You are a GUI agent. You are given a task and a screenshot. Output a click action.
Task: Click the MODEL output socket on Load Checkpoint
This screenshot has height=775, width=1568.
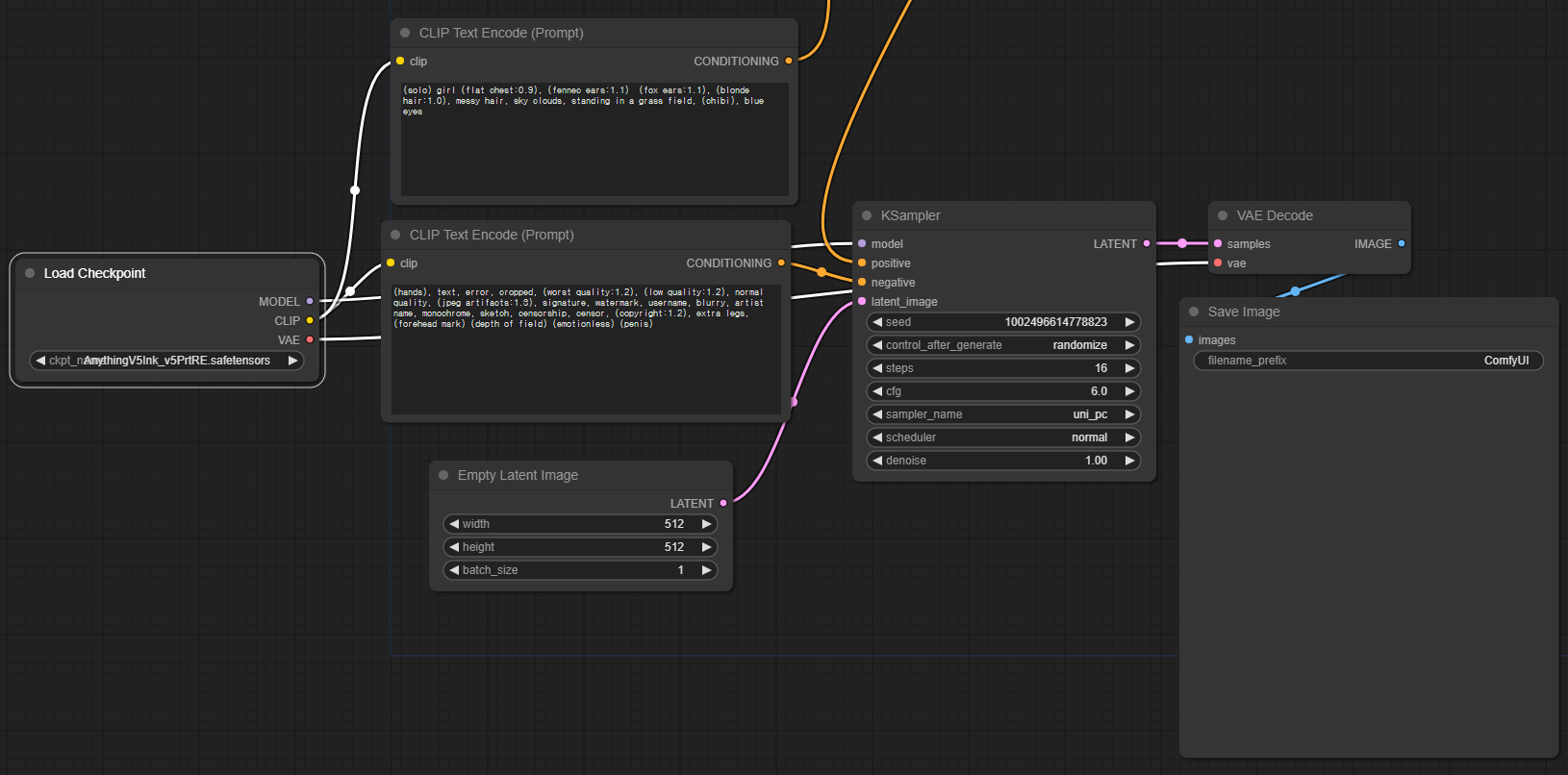[x=310, y=301]
